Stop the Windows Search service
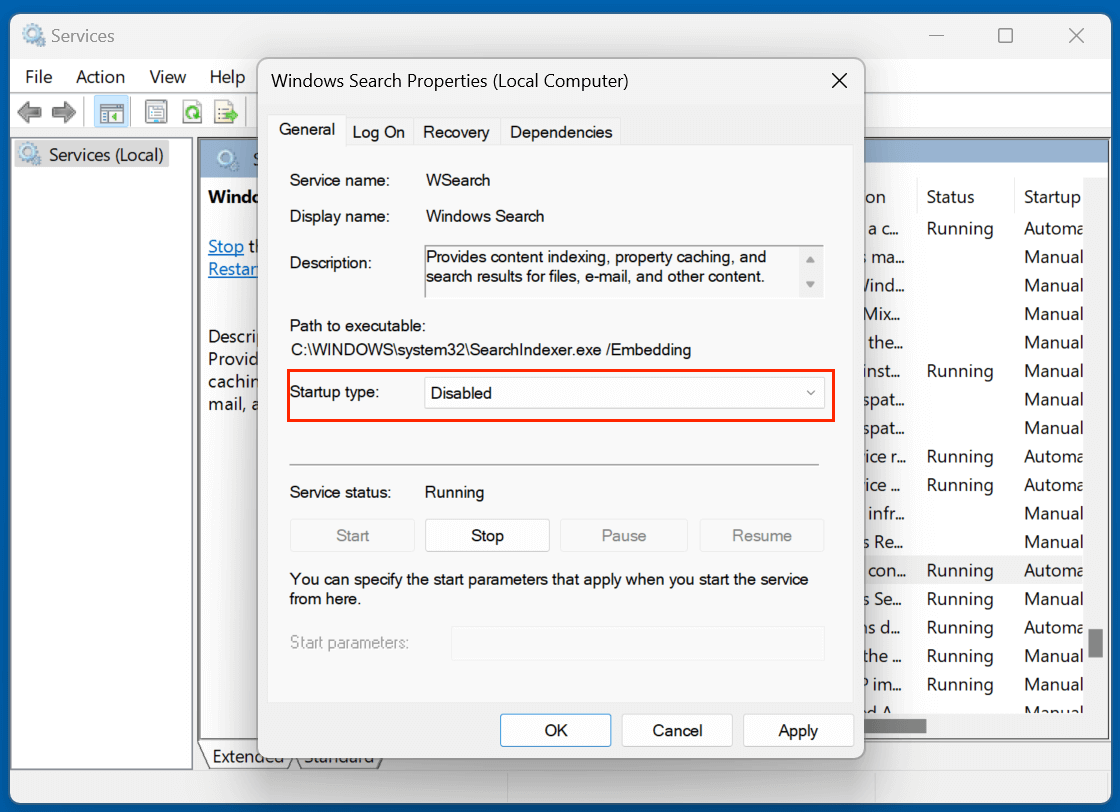This screenshot has height=812, width=1120. coord(487,535)
